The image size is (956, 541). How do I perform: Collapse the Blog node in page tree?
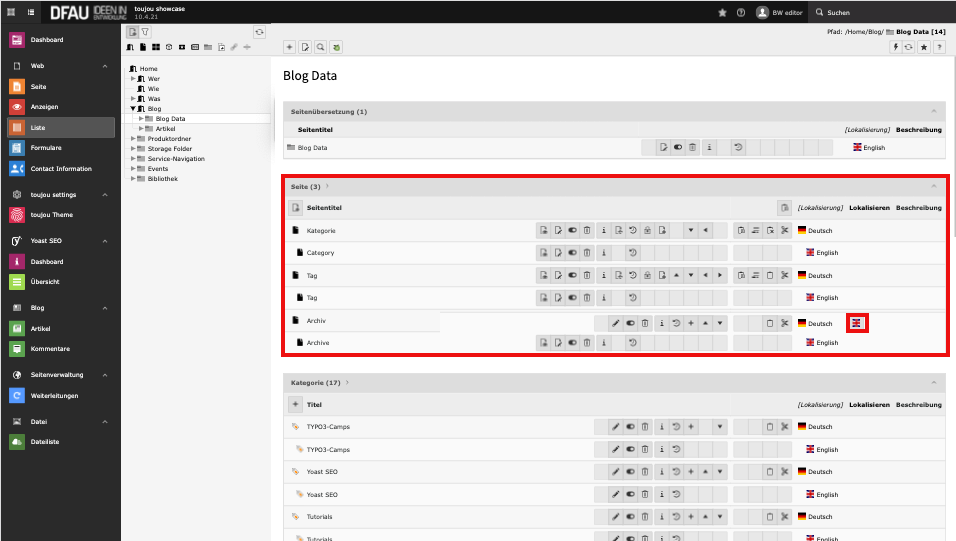133,108
